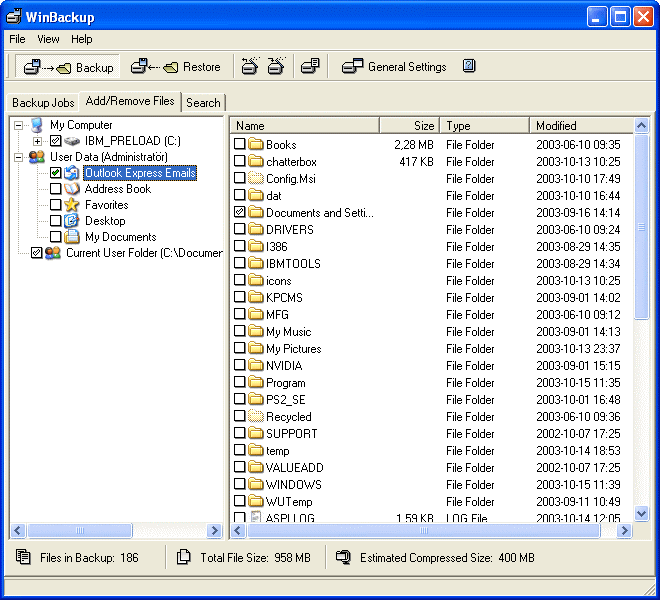Click file list horizontal scroll left arrow
The width and height of the screenshot is (660, 600).
tap(238, 531)
